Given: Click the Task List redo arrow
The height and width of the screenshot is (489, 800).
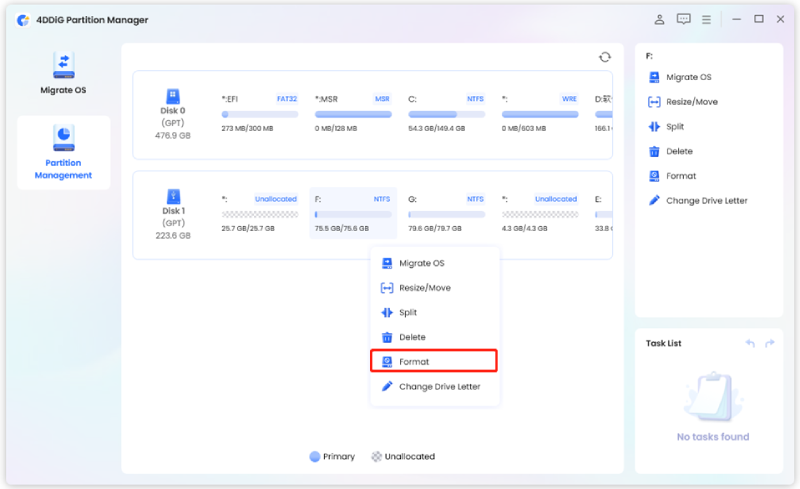Looking at the screenshot, I should pyautogui.click(x=769, y=343).
